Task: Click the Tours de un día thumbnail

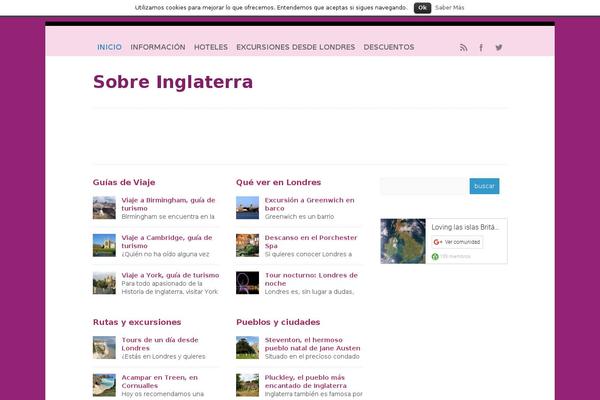Action: (x=104, y=347)
